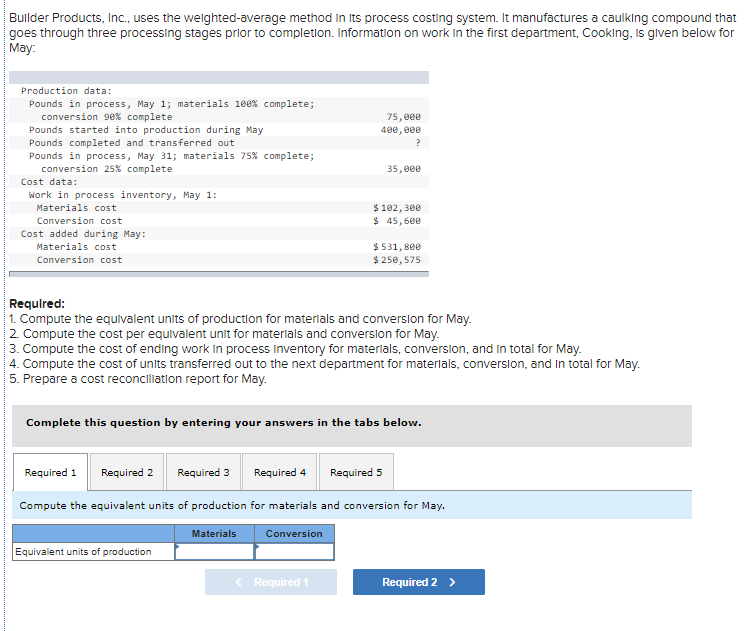Open the Required 3 tab

click(x=203, y=472)
